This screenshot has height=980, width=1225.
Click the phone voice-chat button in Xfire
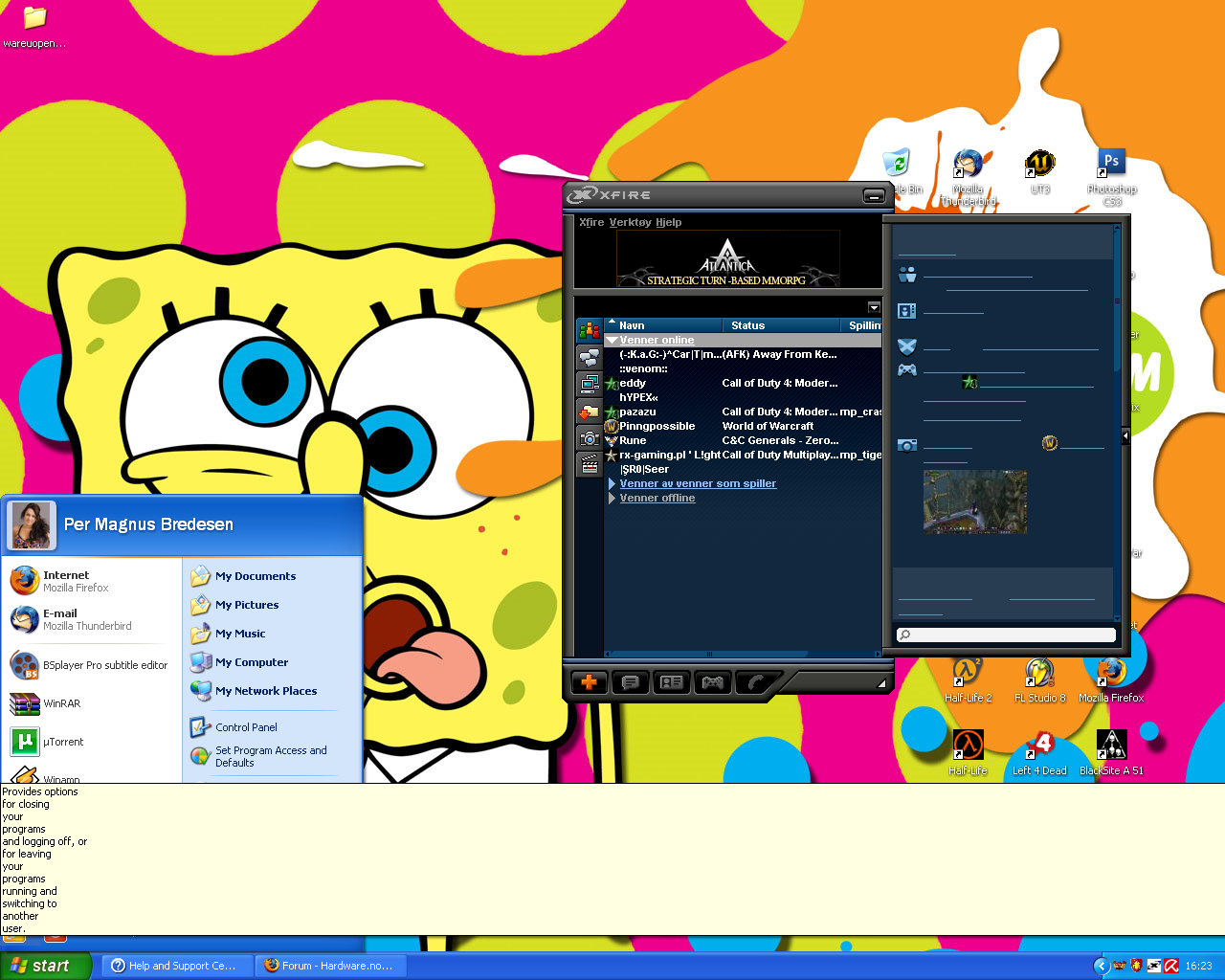coord(755,682)
